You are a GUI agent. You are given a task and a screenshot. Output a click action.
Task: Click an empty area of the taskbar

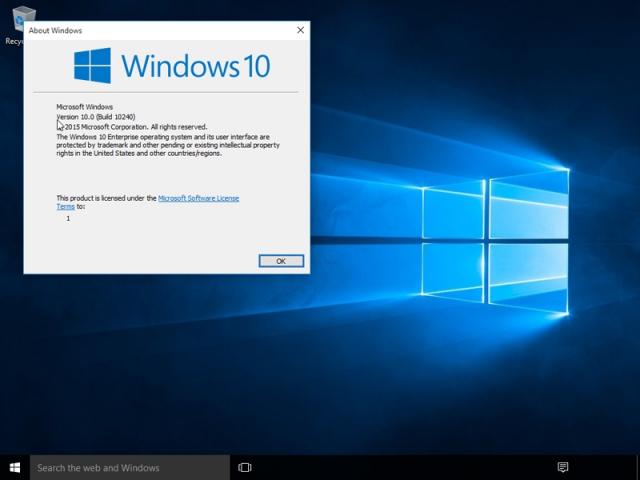click(400, 467)
